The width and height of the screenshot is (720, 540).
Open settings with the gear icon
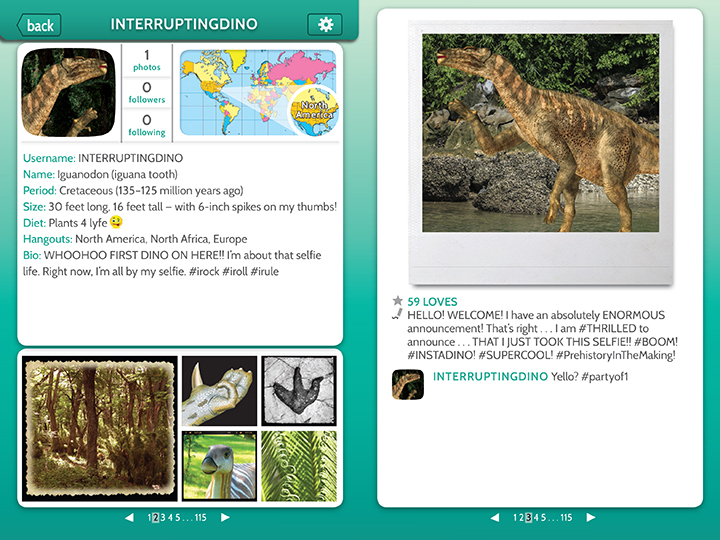(325, 24)
